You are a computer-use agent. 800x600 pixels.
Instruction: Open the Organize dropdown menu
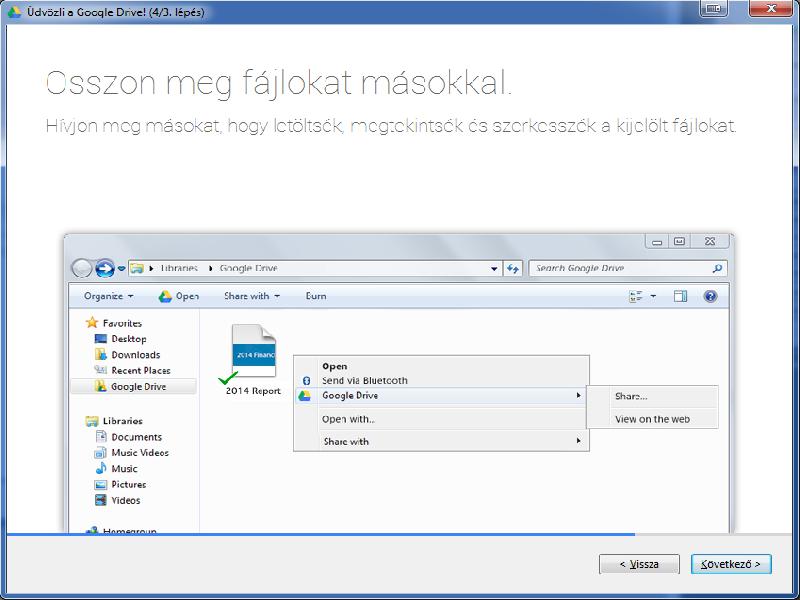[x=109, y=296]
